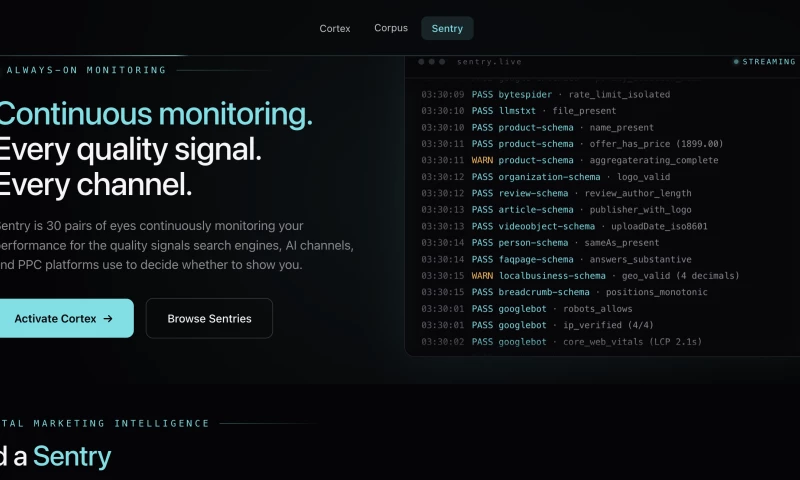Image resolution: width=800 pixels, height=480 pixels.
Task: Switch to the Cortex tab
Action: click(335, 29)
